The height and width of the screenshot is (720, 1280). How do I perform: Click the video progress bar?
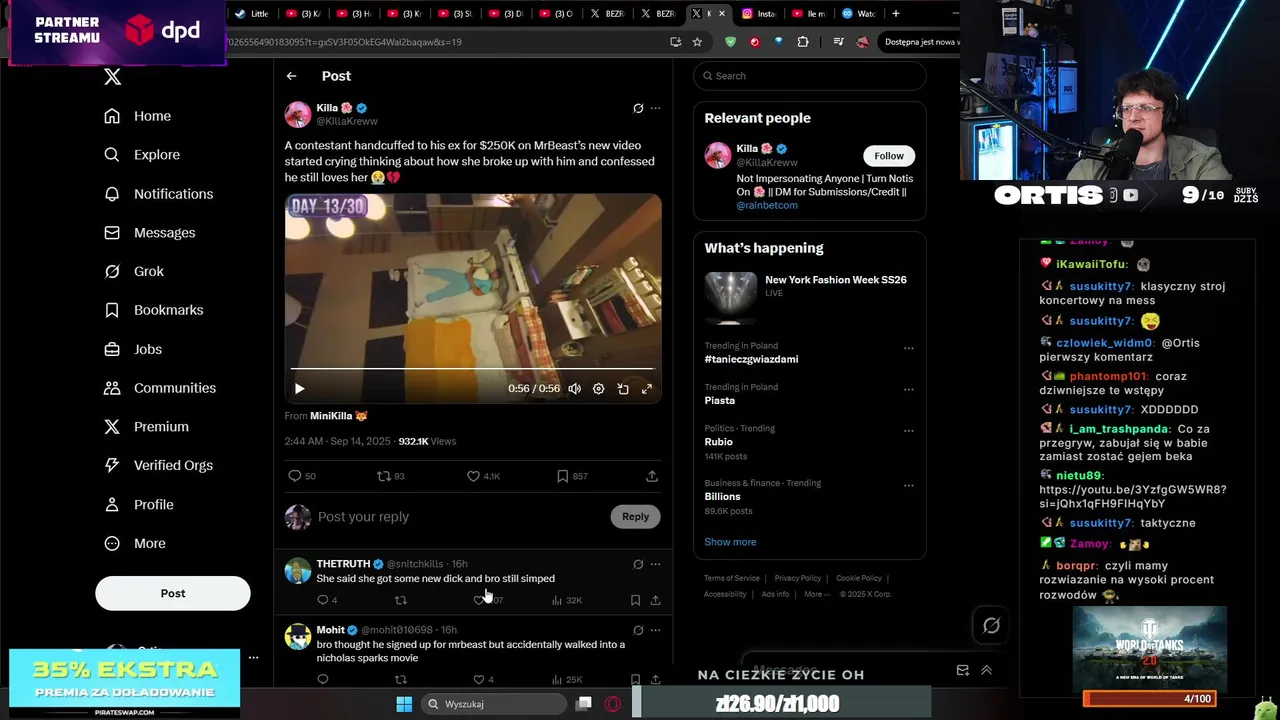click(473, 370)
